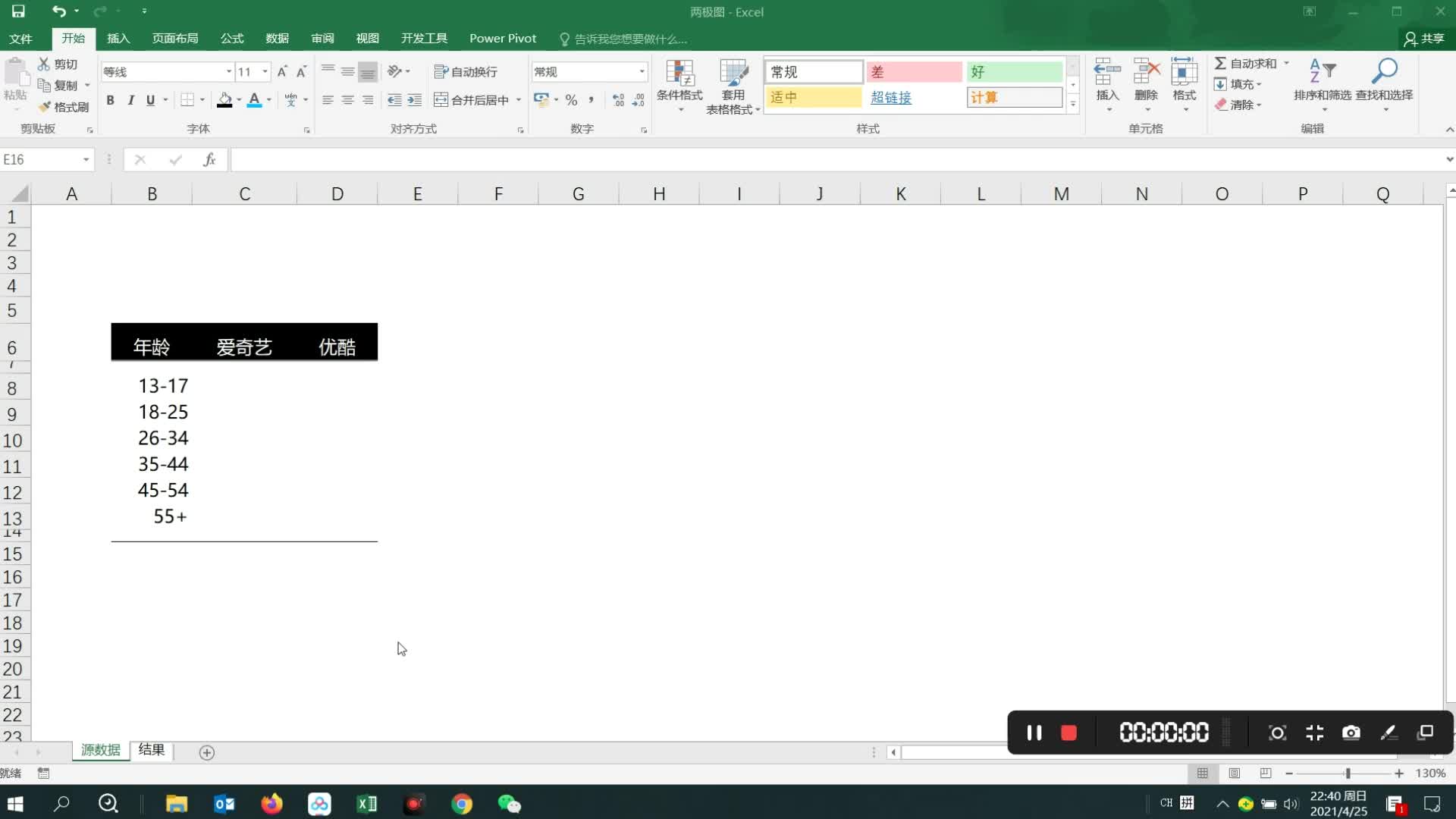Viewport: 1456px width, 819px height.
Task: Open Conditional Formatting icon
Action: tap(679, 73)
